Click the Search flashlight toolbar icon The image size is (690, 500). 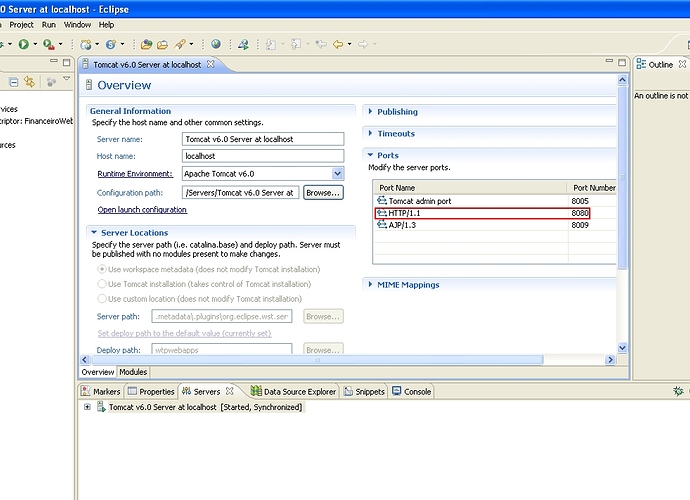(180, 44)
